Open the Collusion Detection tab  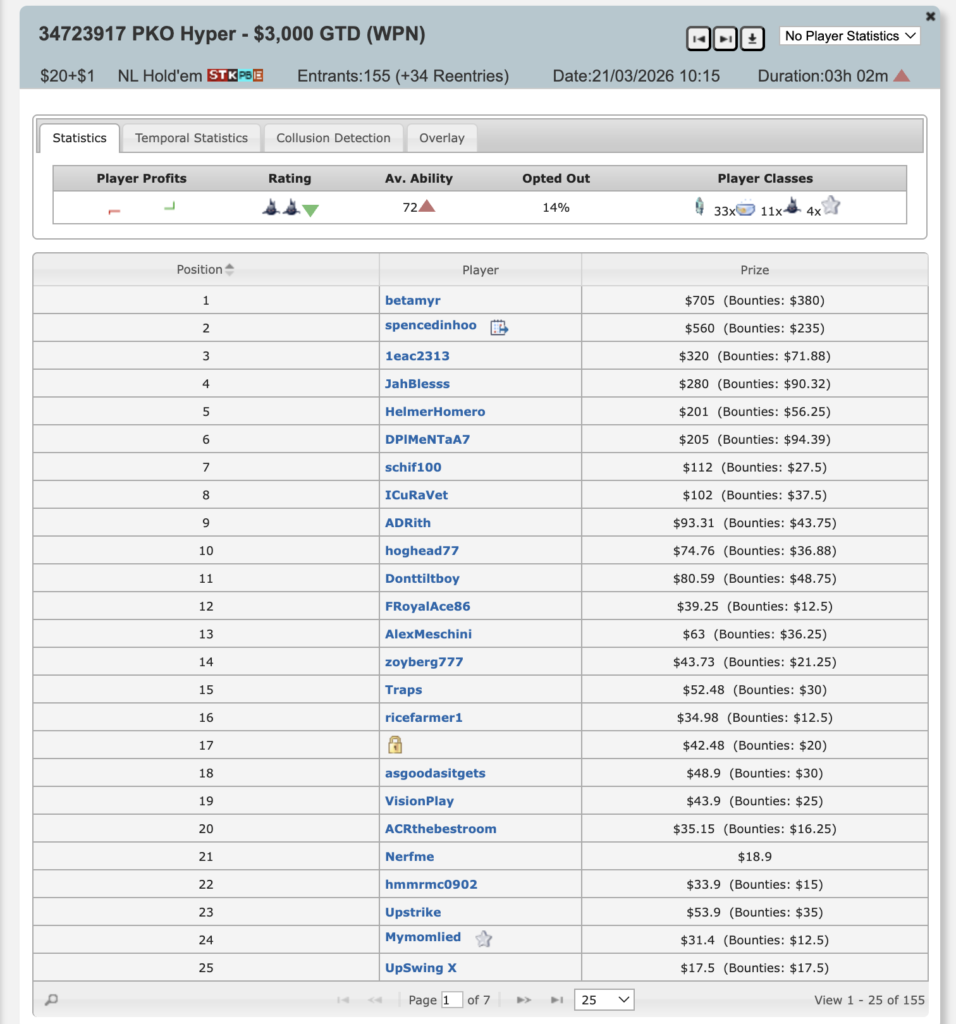point(333,138)
